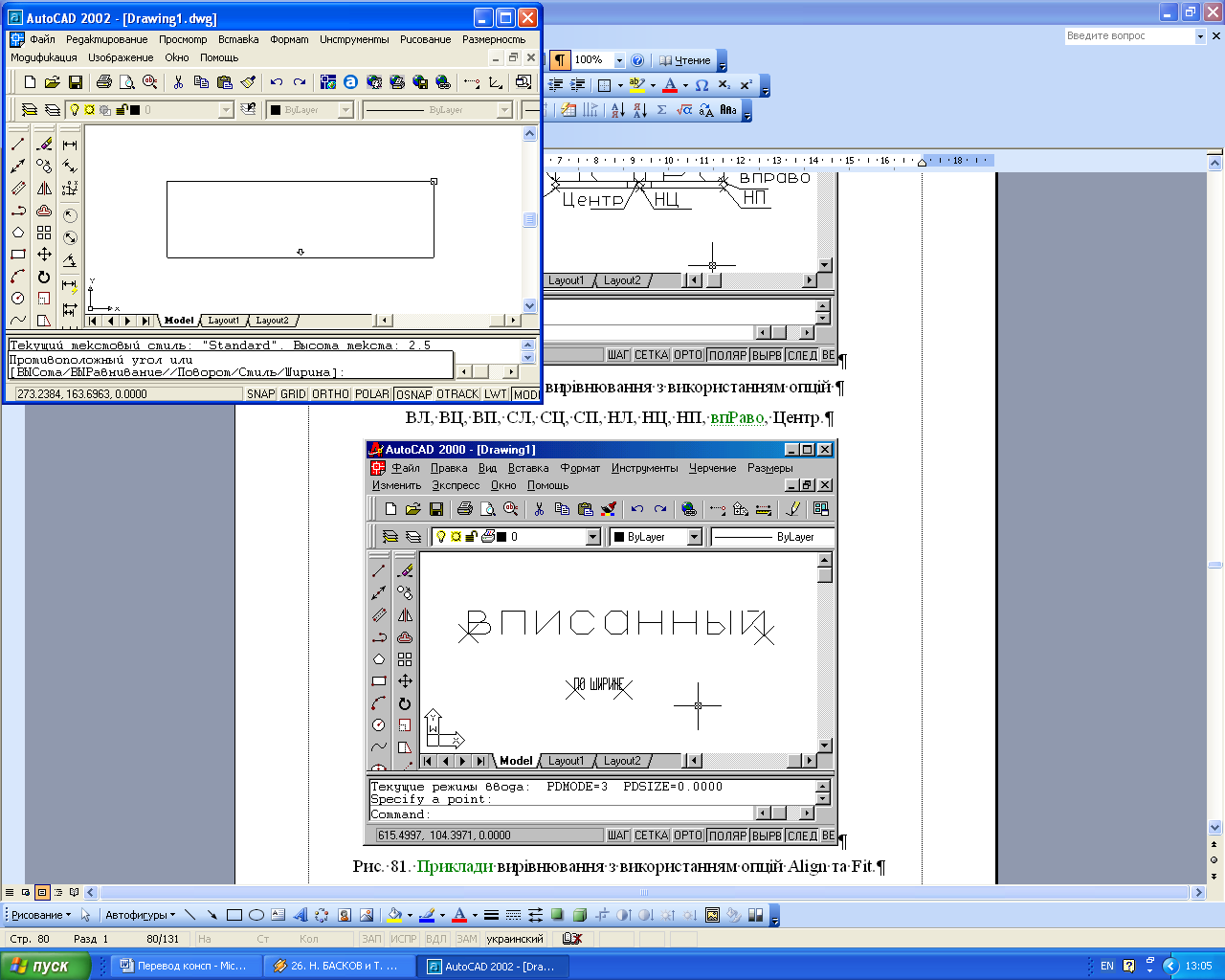Open Рисование dropdown in Drawing toolbar

pyautogui.click(x=41, y=915)
